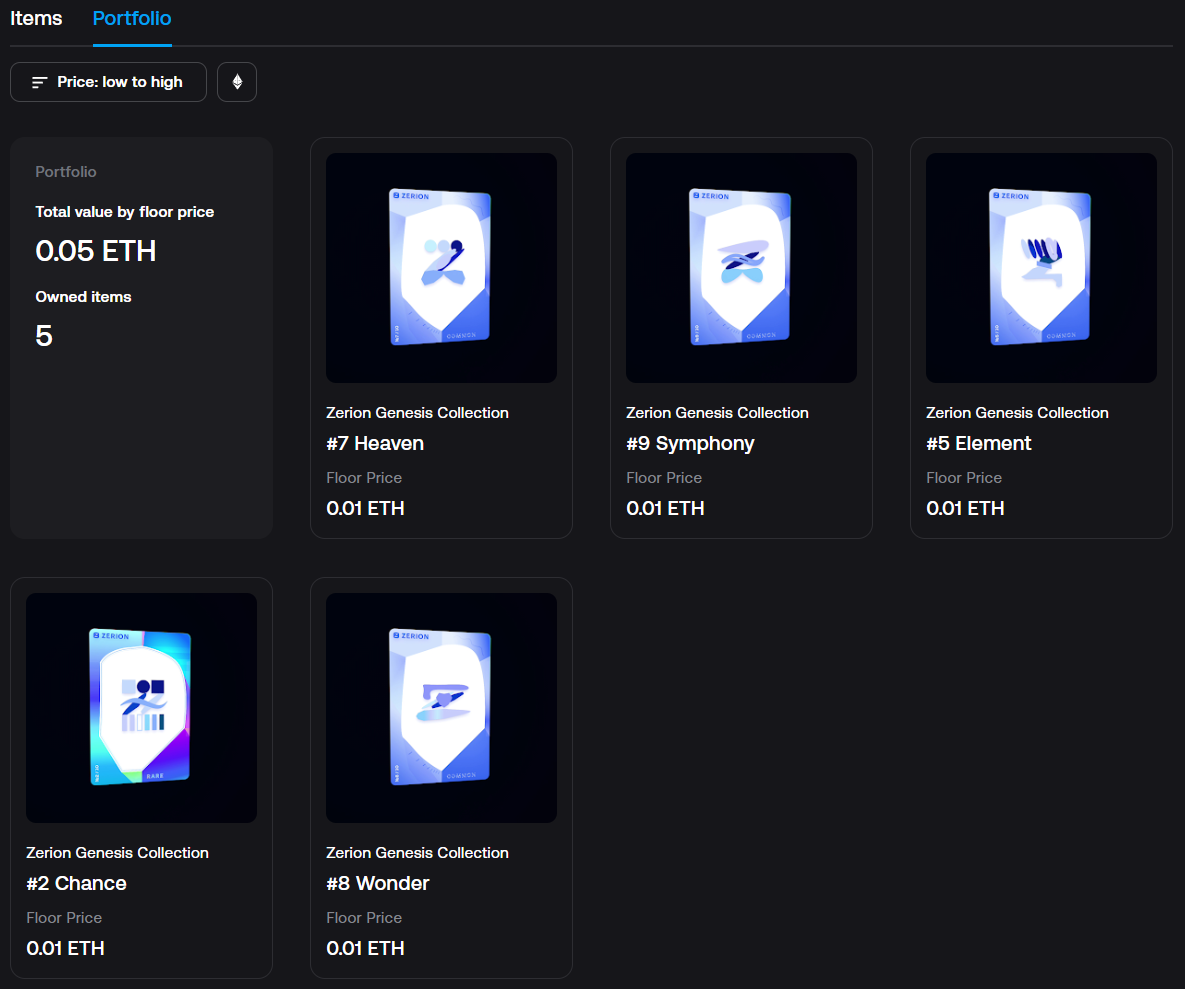Open the rare #2 Chance NFT card
The height and width of the screenshot is (989, 1185).
pyautogui.click(x=141, y=707)
